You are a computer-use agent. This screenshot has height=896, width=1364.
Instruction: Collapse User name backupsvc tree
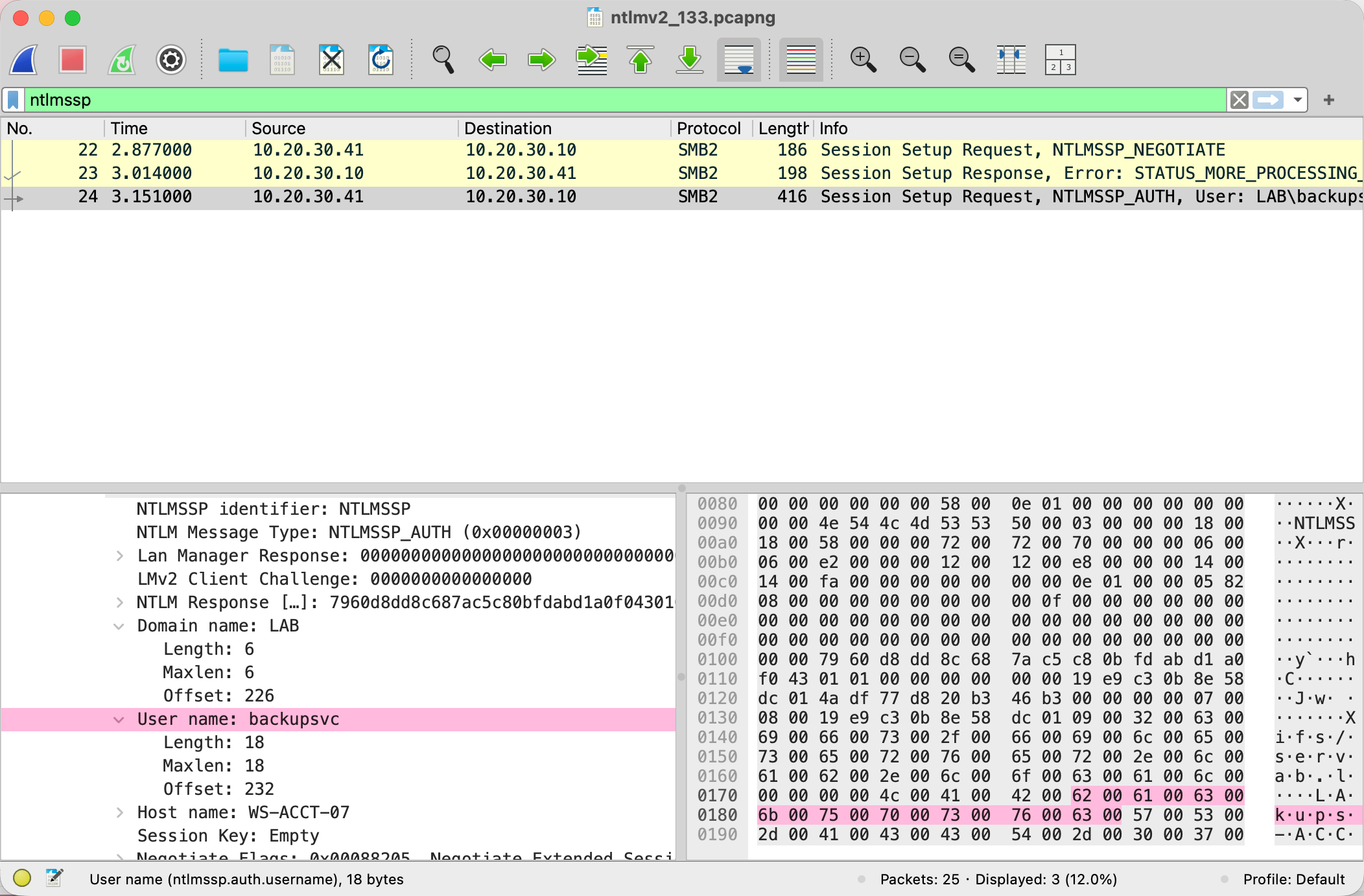(119, 720)
